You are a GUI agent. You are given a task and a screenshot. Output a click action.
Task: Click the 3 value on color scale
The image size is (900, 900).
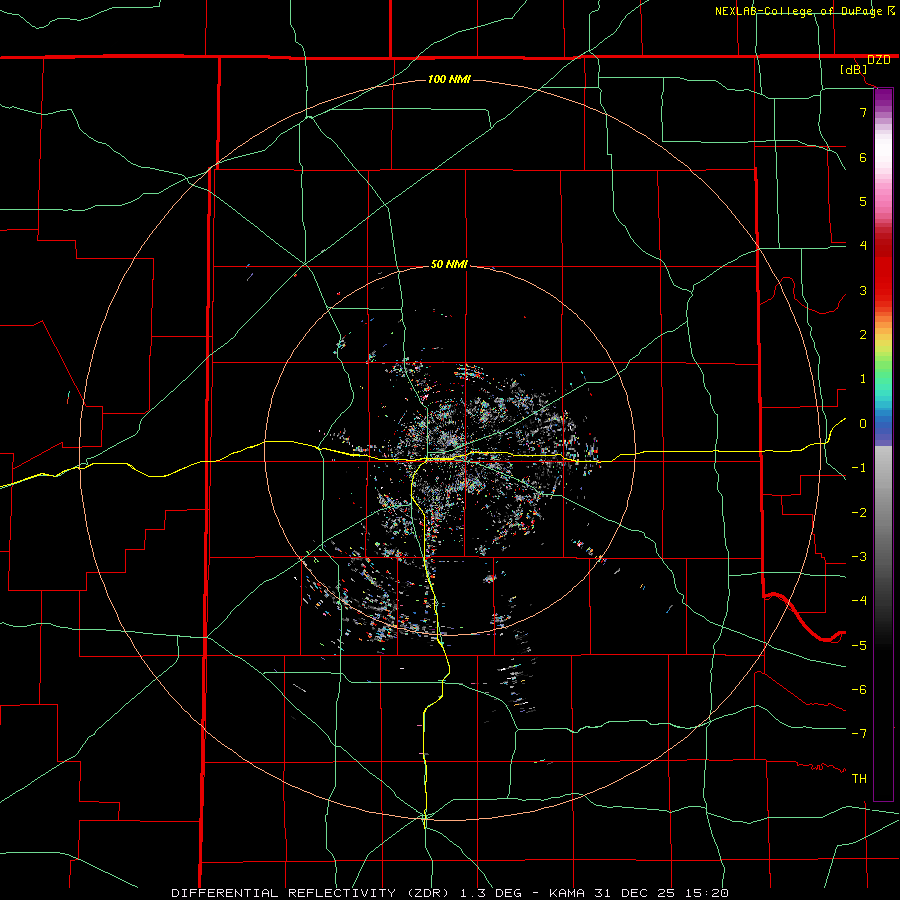pyautogui.click(x=863, y=290)
